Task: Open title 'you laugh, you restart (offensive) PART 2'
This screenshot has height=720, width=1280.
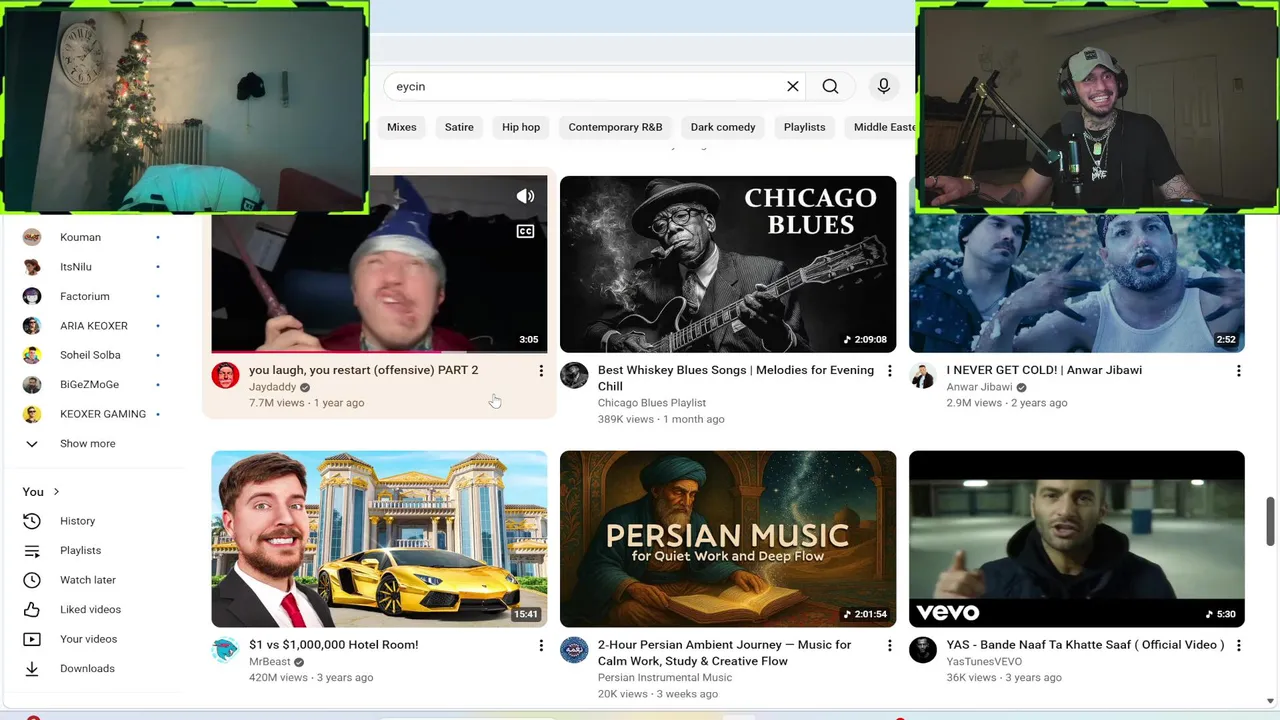Action: (x=363, y=370)
